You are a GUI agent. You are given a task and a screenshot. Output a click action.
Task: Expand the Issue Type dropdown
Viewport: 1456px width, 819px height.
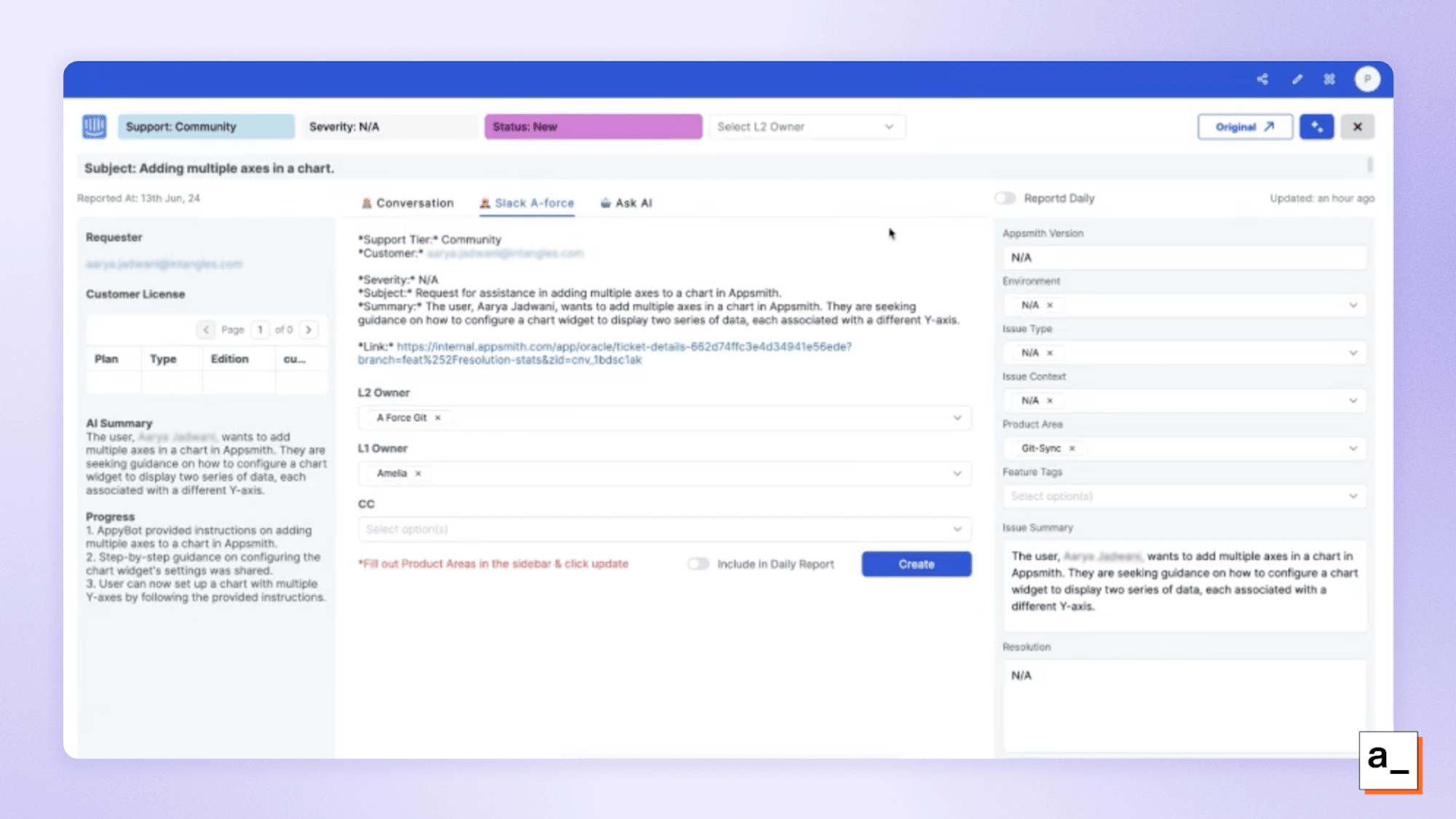point(1353,352)
